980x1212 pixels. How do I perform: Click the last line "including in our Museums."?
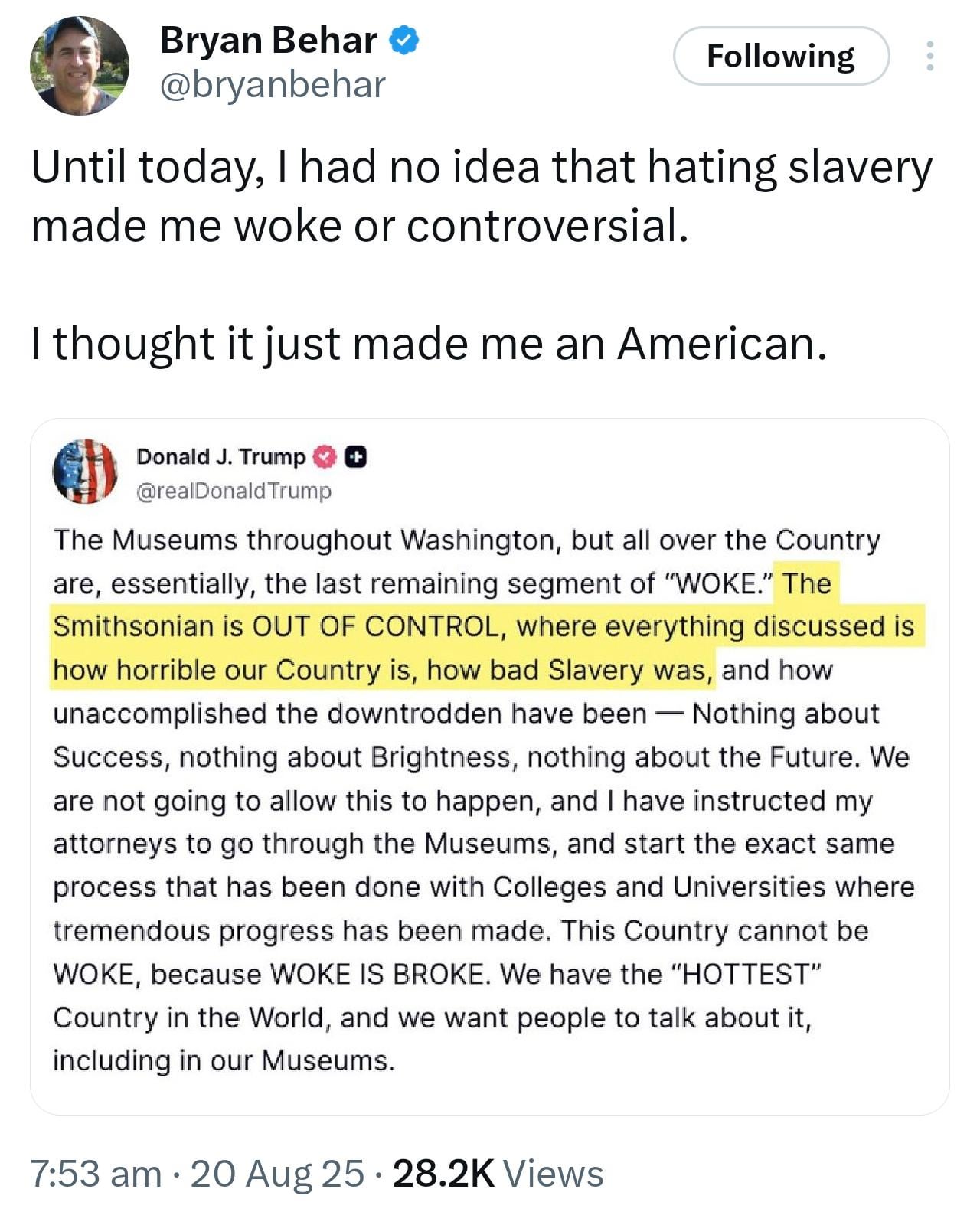[224, 1061]
